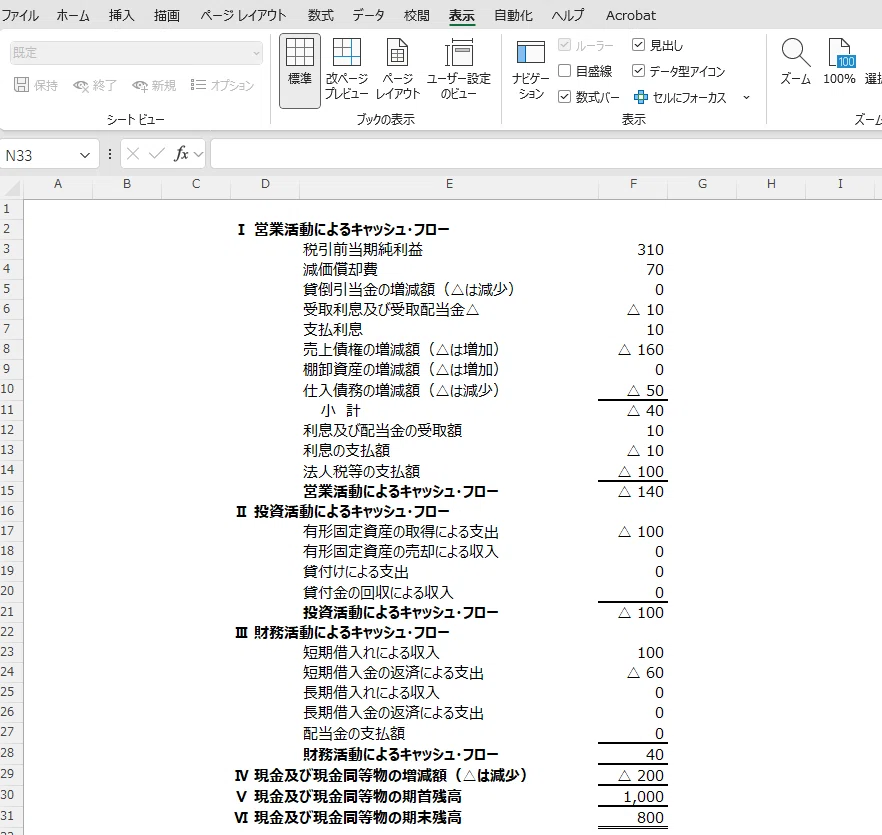Toggle the データ型アイコン checkbox

point(638,70)
